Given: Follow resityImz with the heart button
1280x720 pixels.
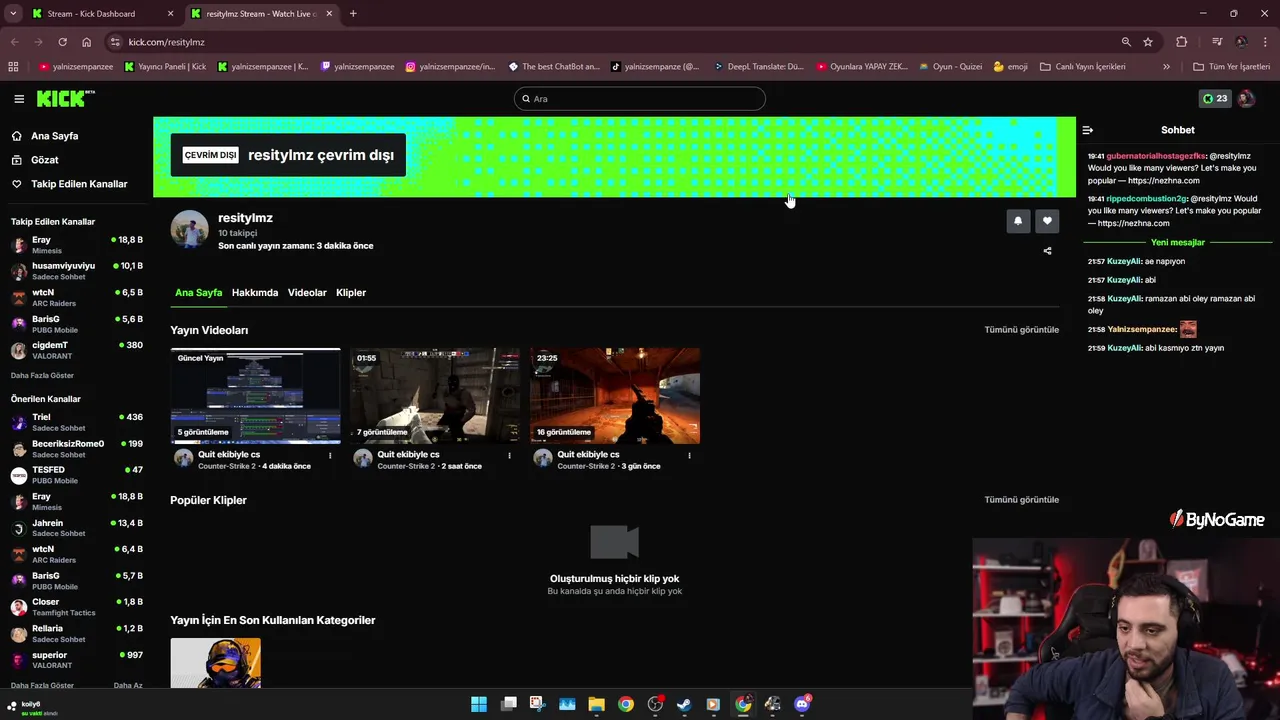Looking at the screenshot, I should (x=1047, y=221).
